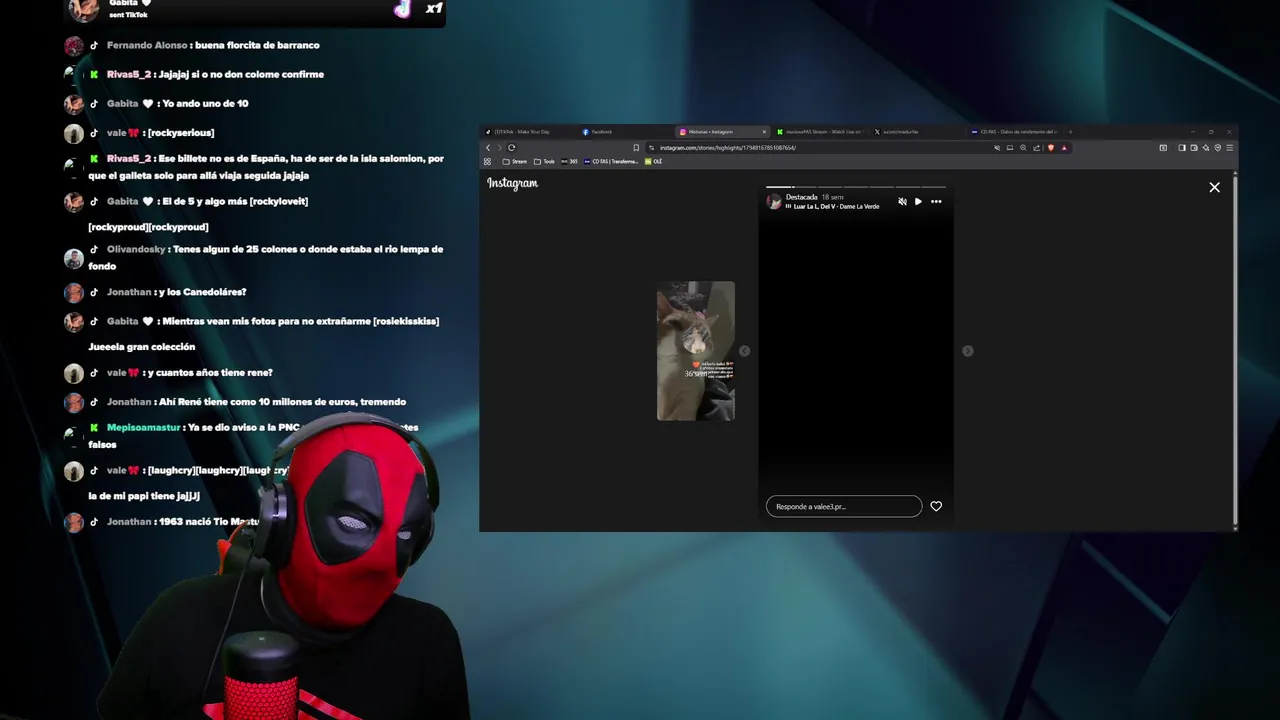The height and width of the screenshot is (720, 1280).
Task: Click the browser page vertical scrollbar
Action: [1235, 350]
